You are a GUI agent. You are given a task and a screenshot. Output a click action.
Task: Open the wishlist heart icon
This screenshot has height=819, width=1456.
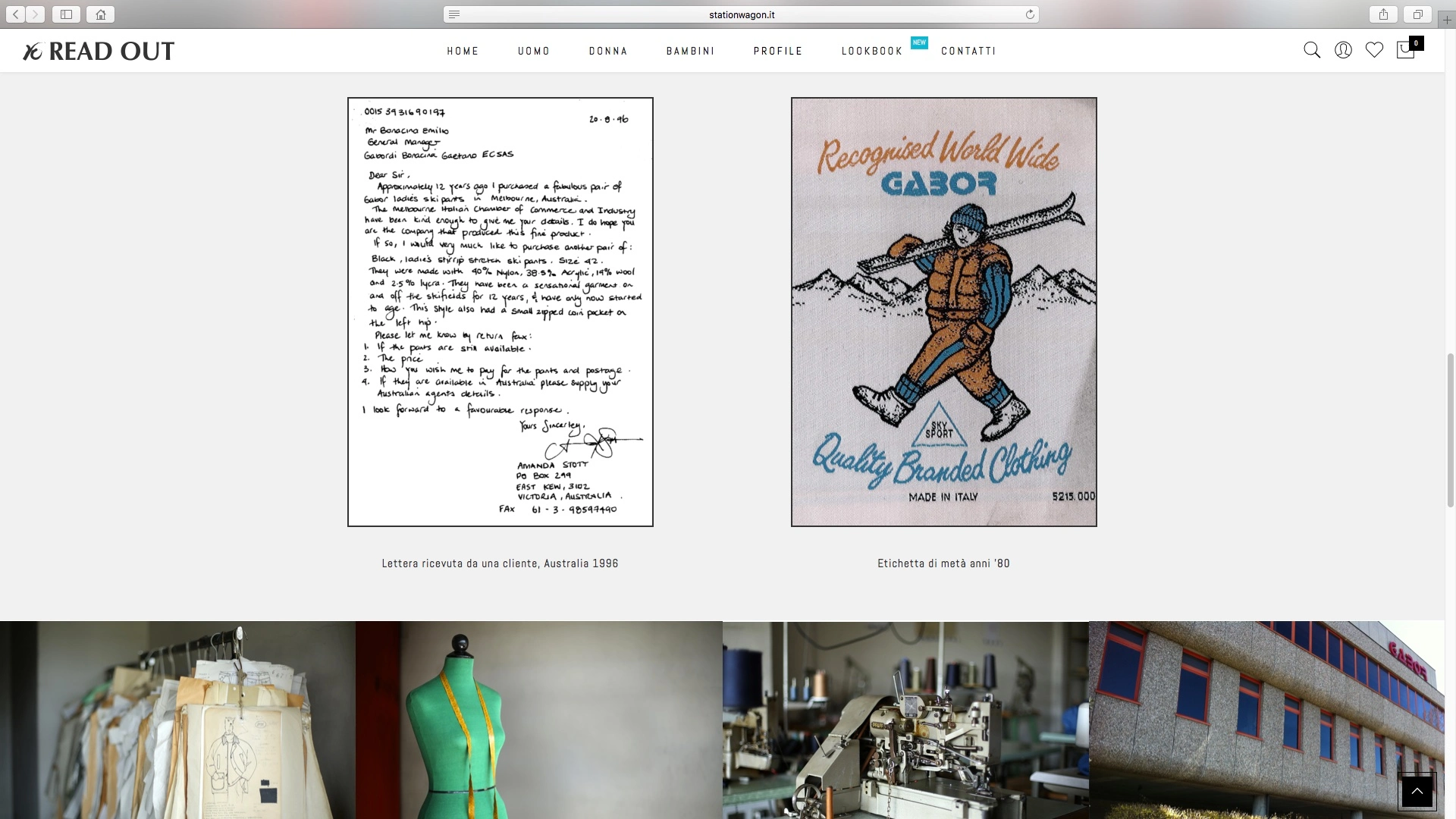click(x=1374, y=50)
